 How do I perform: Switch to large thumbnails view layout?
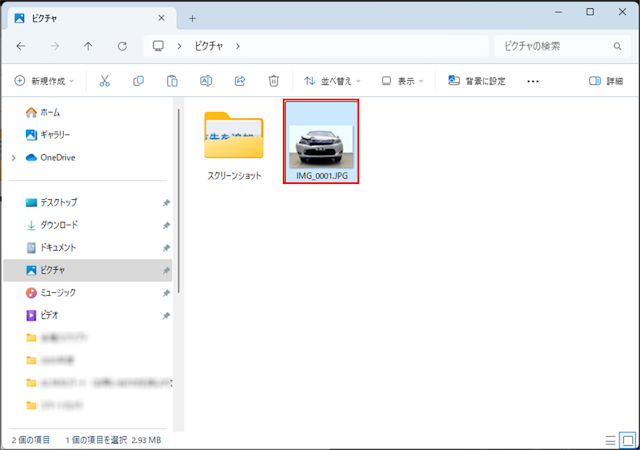point(627,439)
